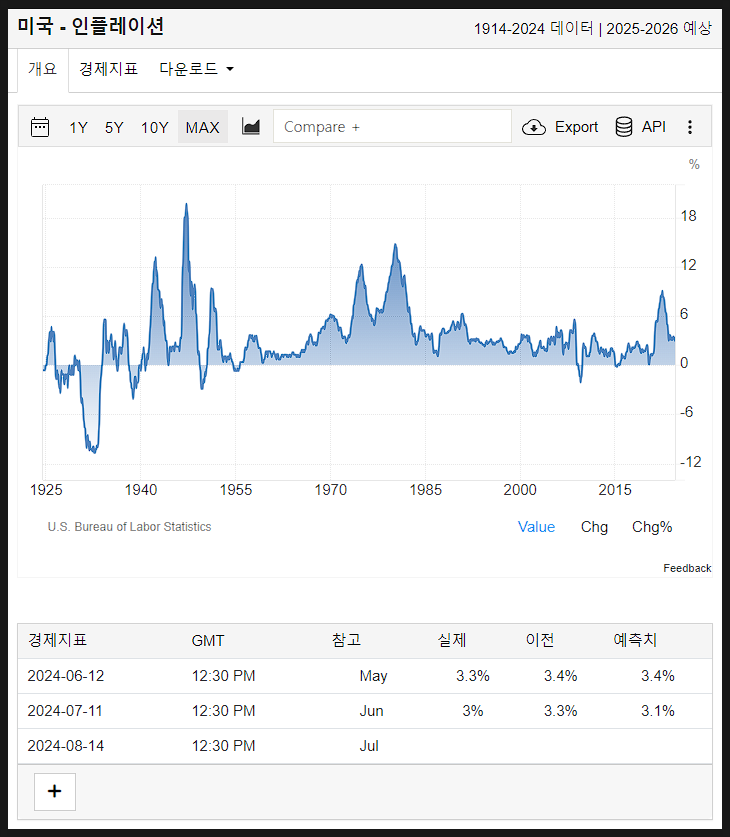Click the 미국 - 인플레이션 title
The image size is (730, 837).
pos(91,26)
